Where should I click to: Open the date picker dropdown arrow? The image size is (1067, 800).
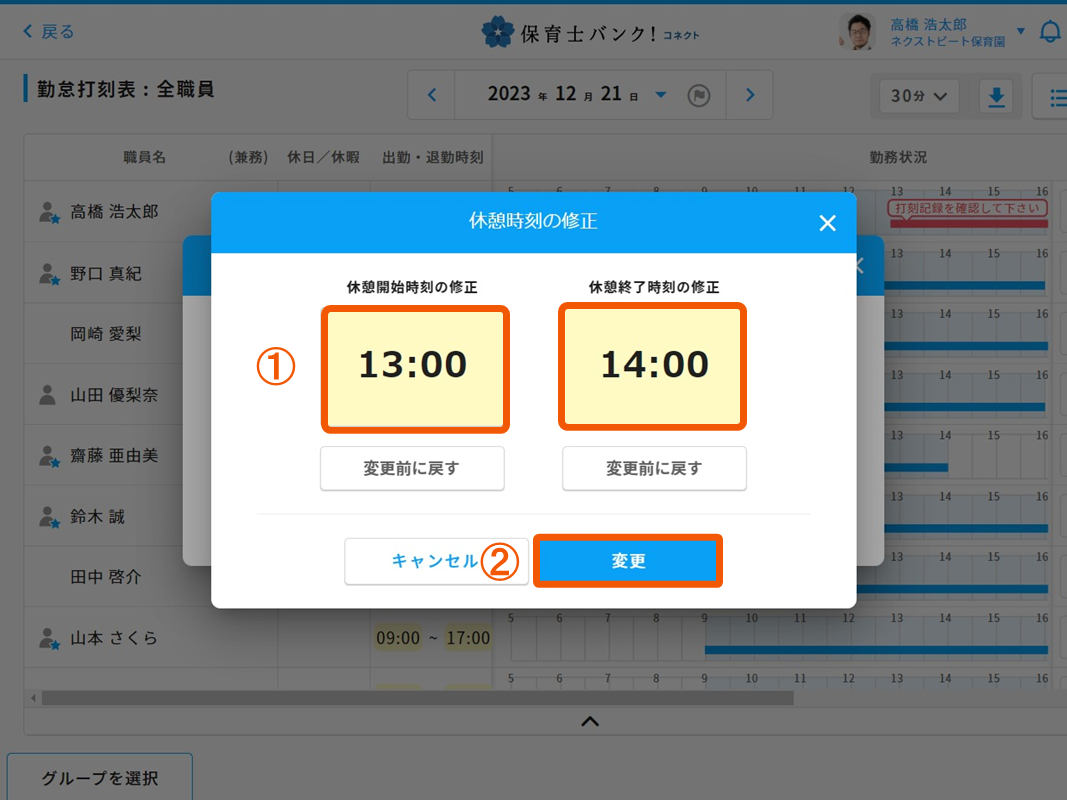click(x=661, y=96)
